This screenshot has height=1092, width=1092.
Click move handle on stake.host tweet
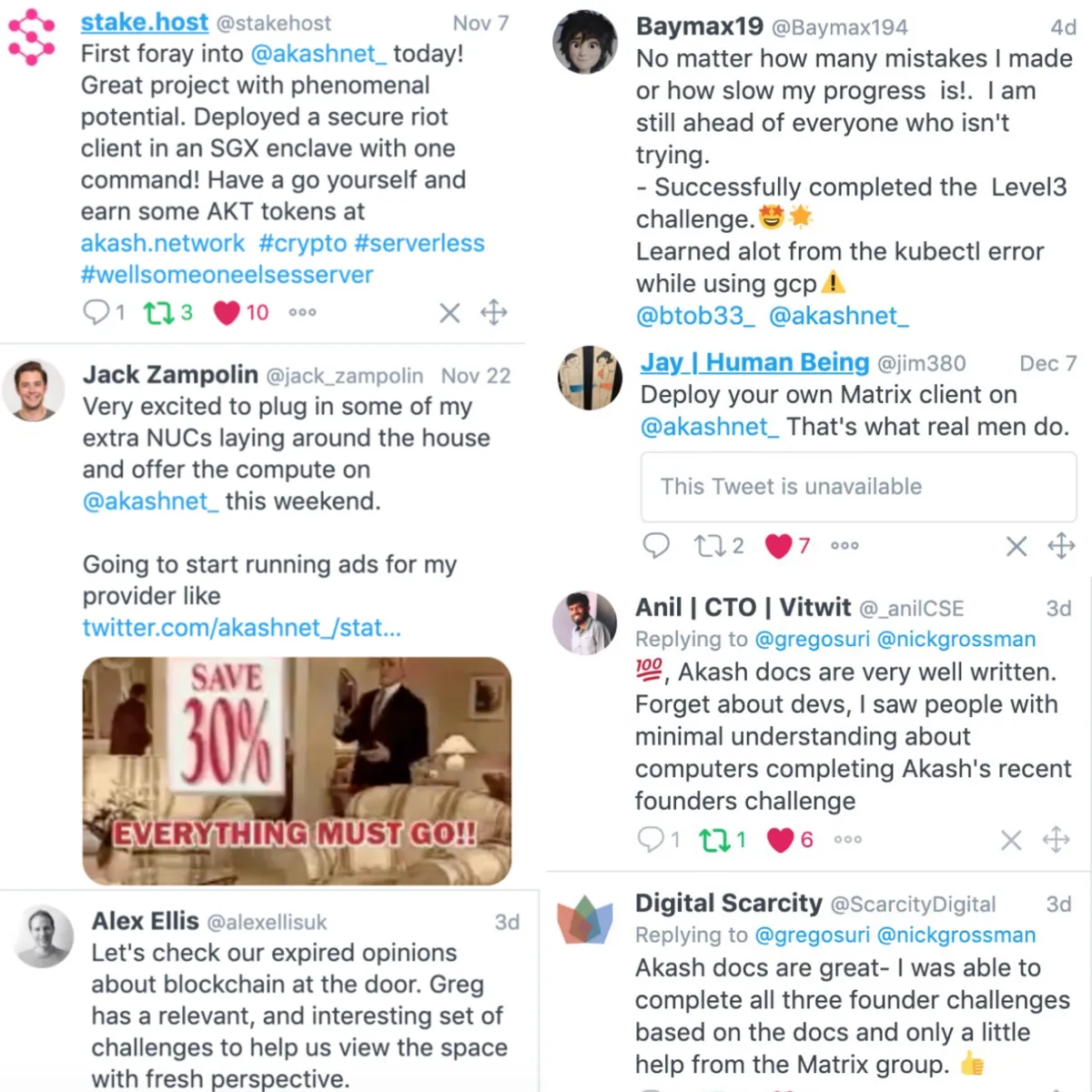point(494,313)
